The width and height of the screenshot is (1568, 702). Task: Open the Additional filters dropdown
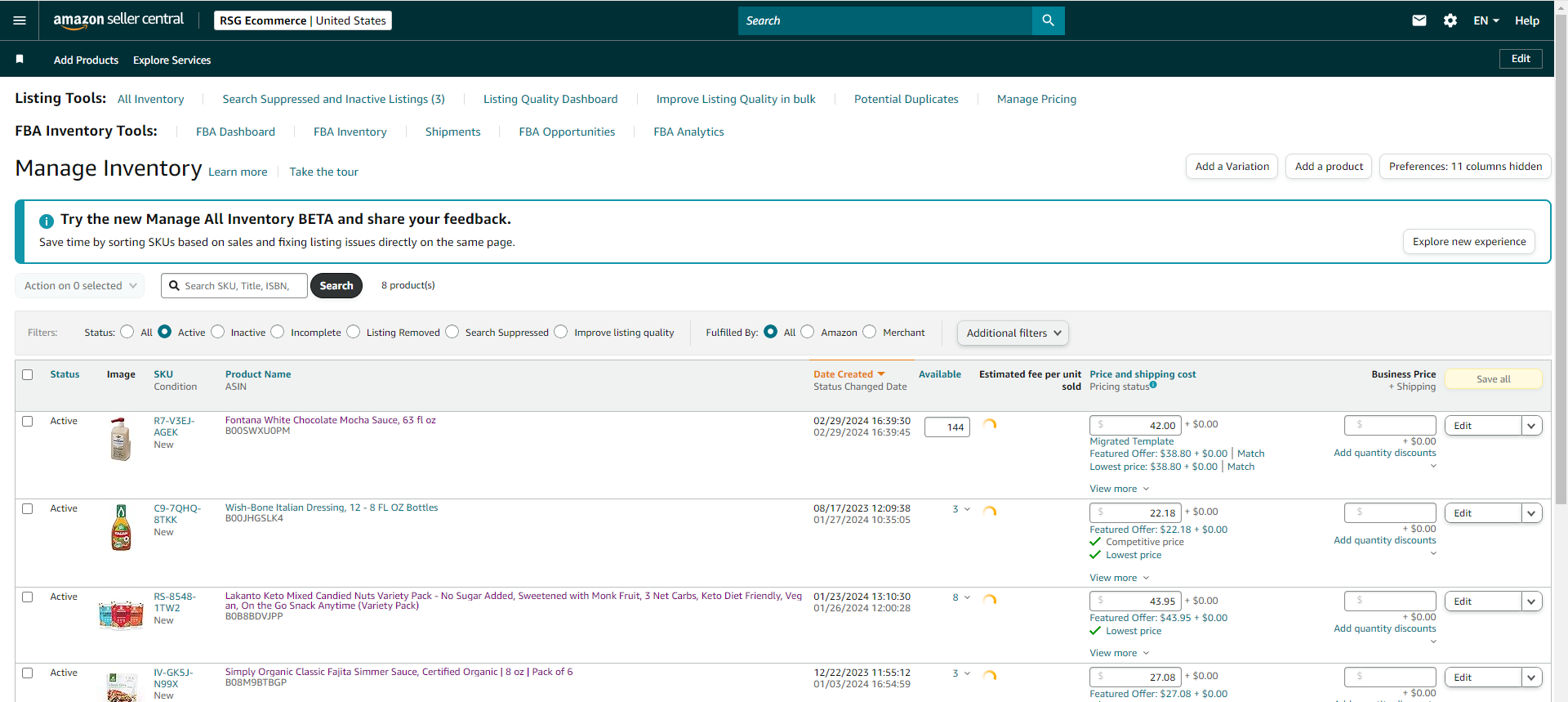1013,333
